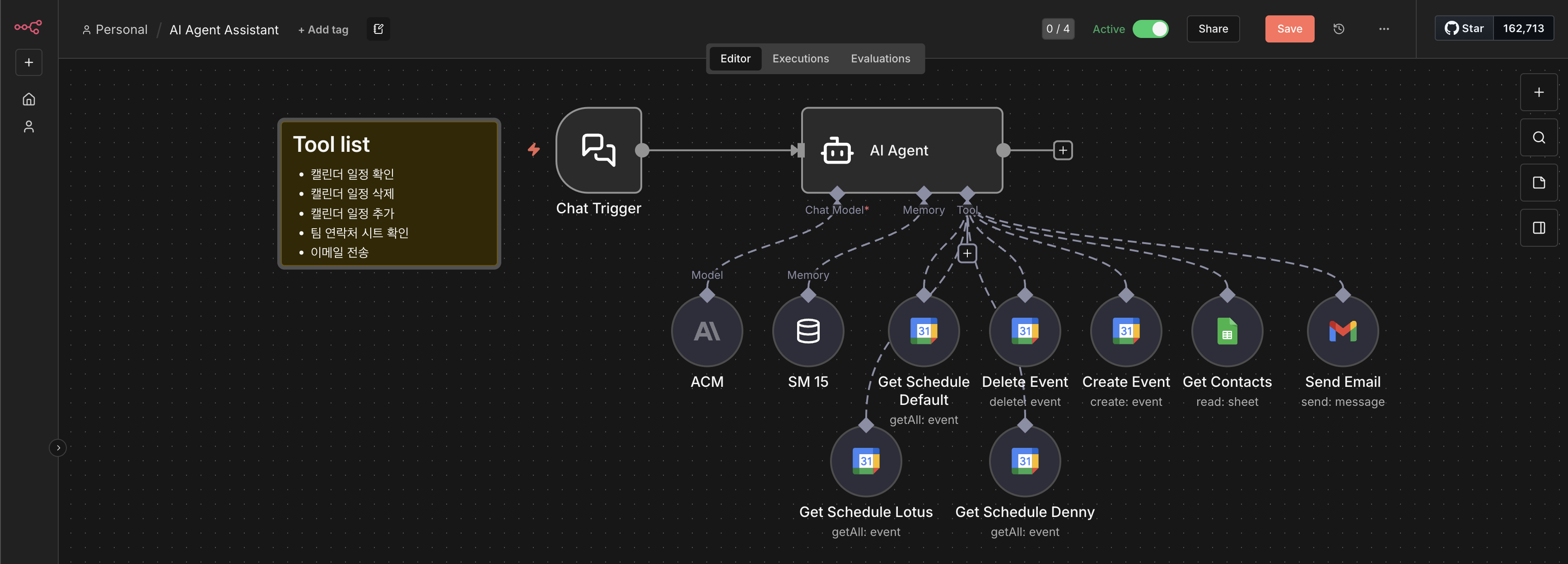Select the AI Agent node
This screenshot has width=1568, height=564.
click(x=902, y=150)
